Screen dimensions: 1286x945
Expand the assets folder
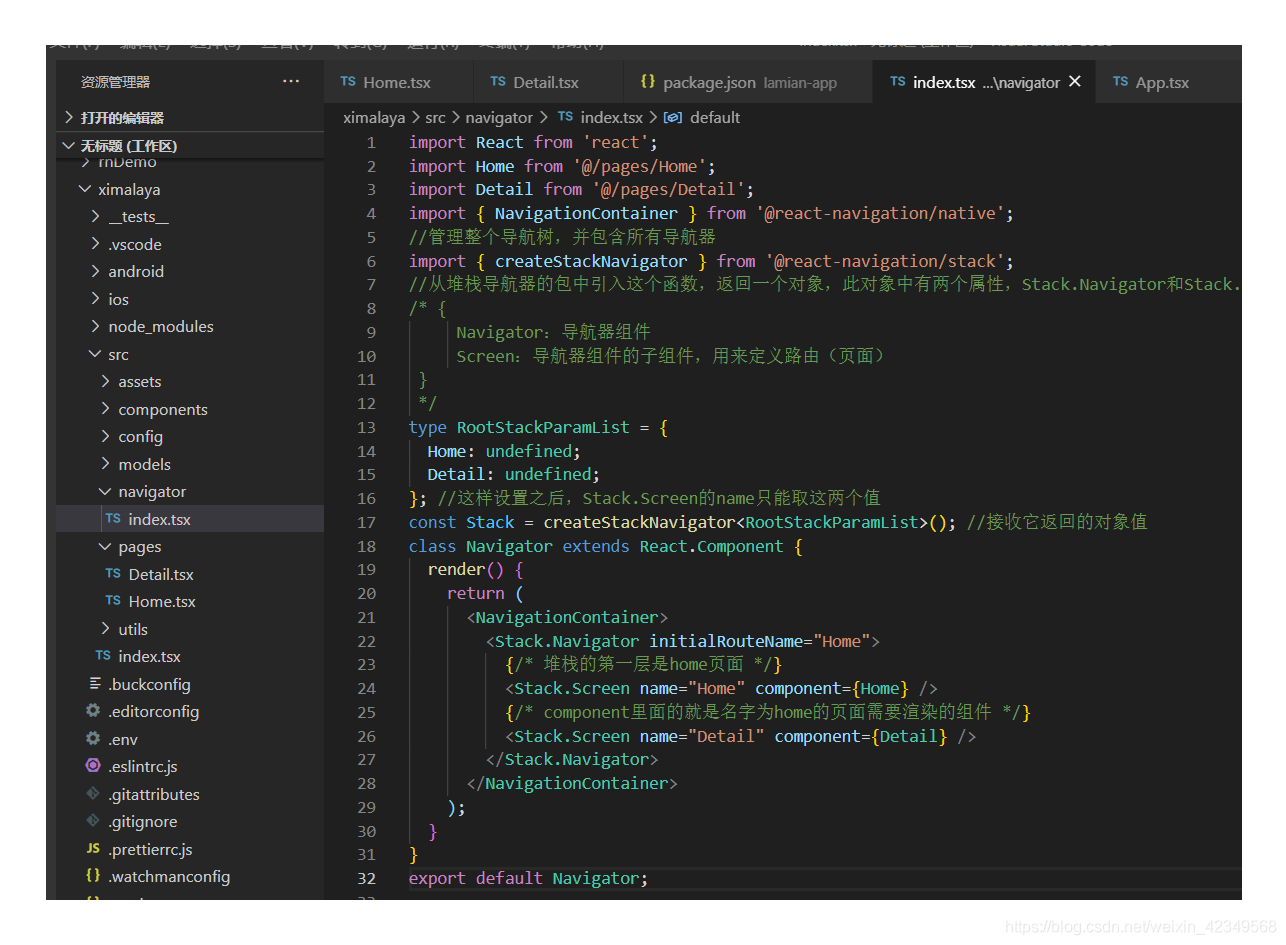190,382
